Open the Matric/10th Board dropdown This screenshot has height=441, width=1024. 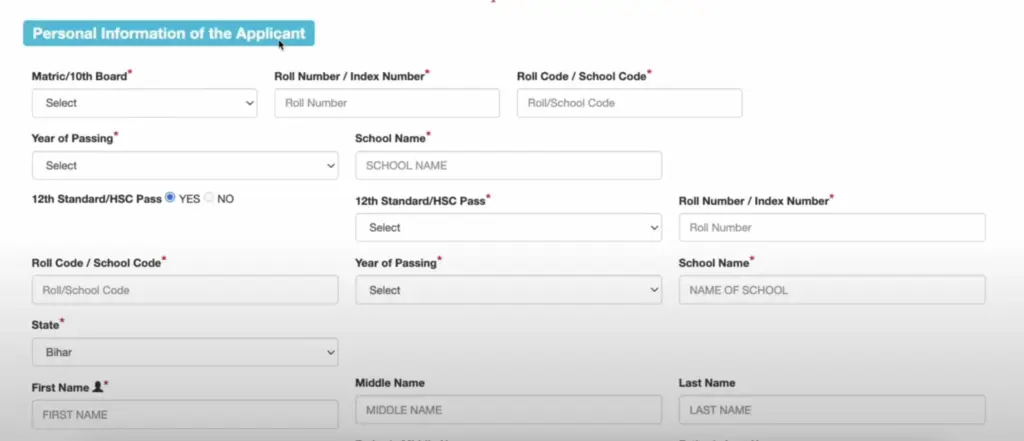pyautogui.click(x=144, y=103)
